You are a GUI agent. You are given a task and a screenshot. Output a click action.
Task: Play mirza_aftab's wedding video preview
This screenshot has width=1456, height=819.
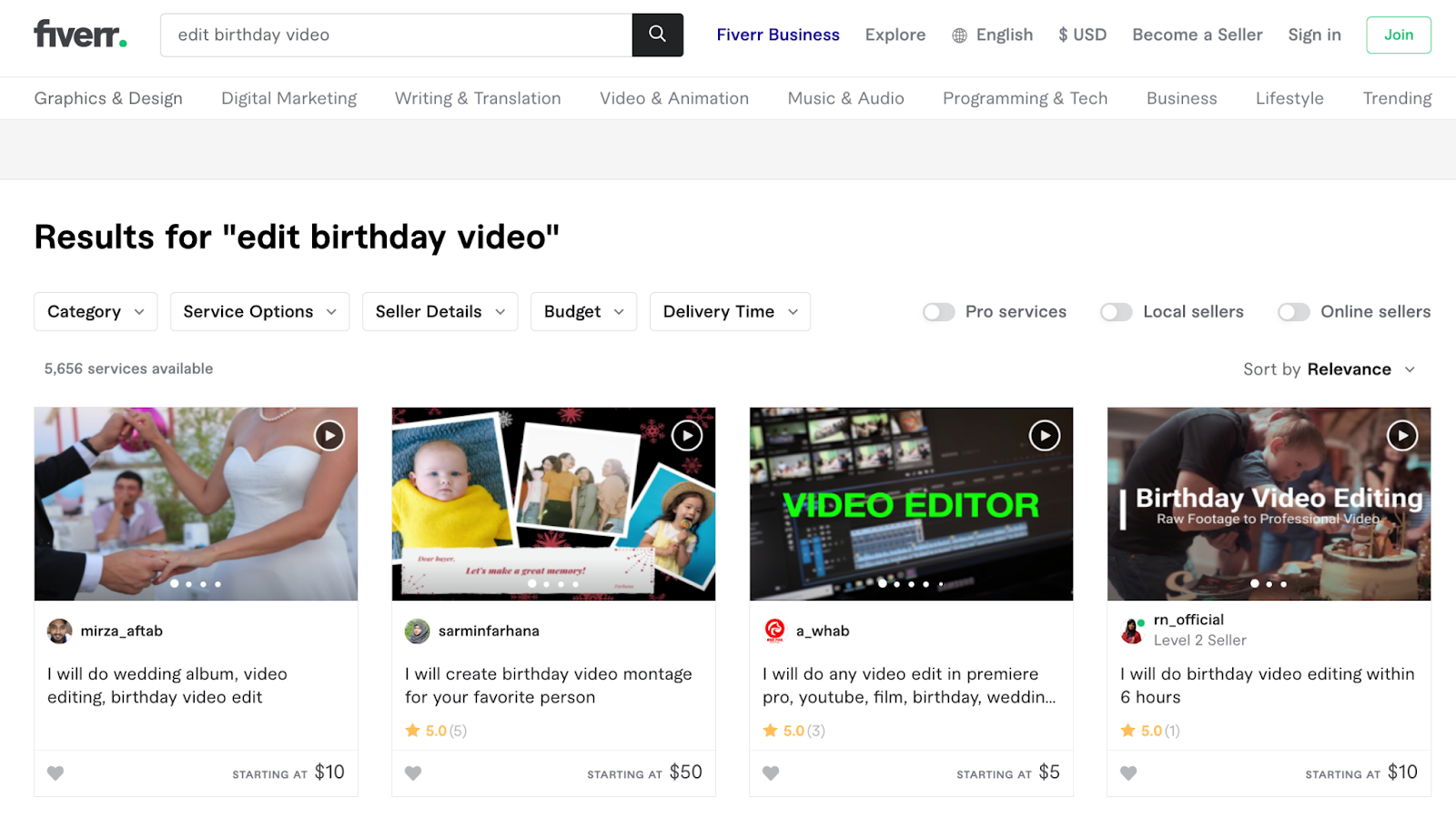[x=329, y=436]
